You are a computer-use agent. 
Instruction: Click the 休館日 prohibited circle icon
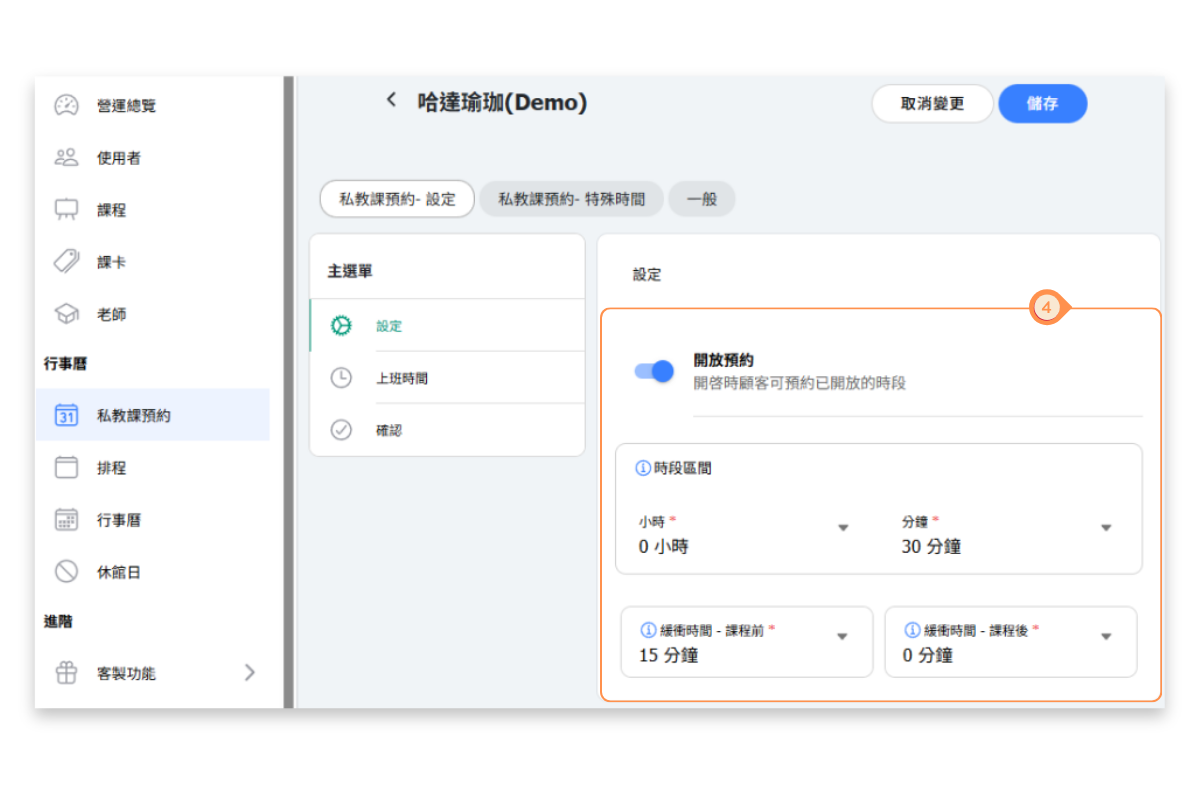point(66,572)
